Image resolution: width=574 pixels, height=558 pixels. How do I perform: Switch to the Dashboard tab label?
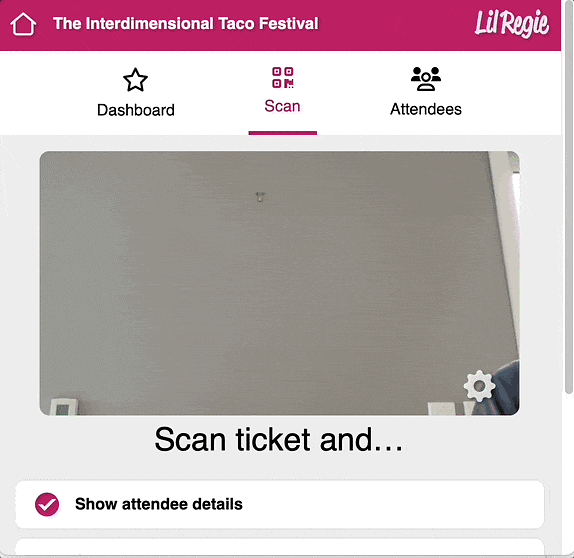(136, 110)
